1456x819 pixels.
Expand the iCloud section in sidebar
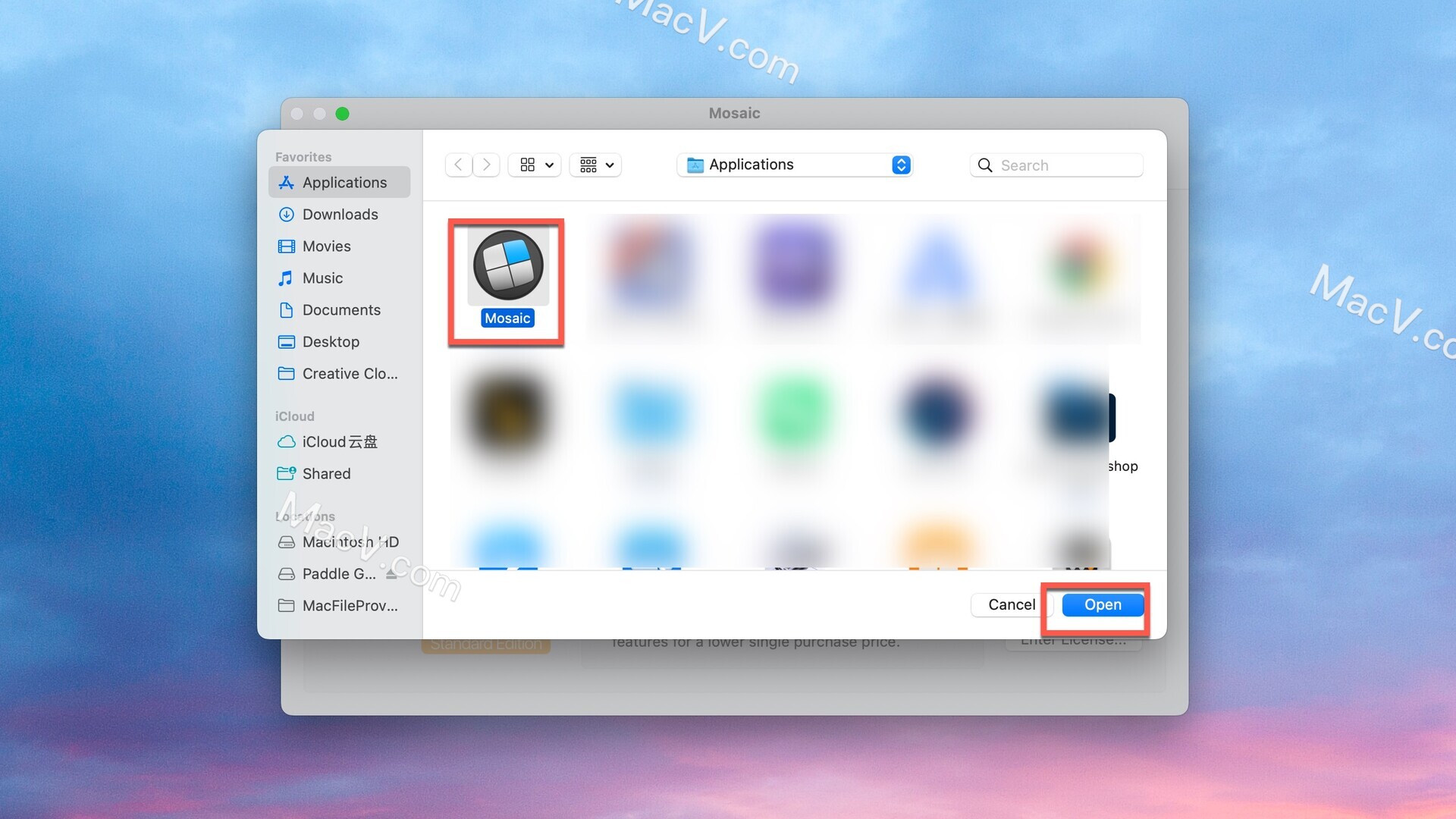tap(295, 415)
